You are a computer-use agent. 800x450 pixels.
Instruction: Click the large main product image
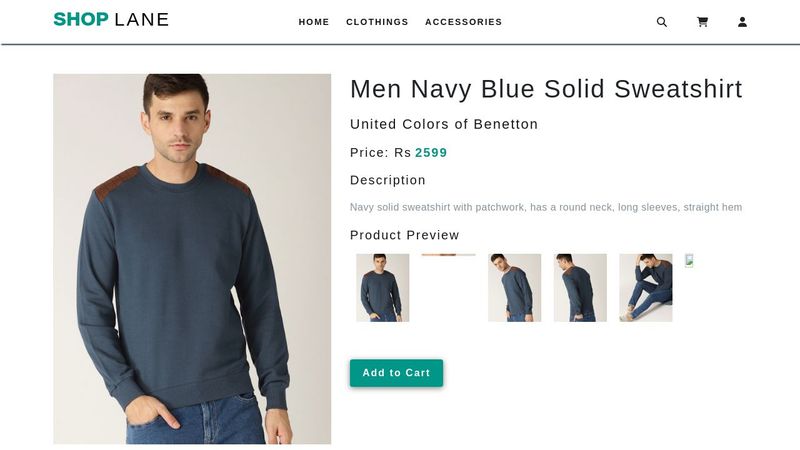(x=192, y=258)
